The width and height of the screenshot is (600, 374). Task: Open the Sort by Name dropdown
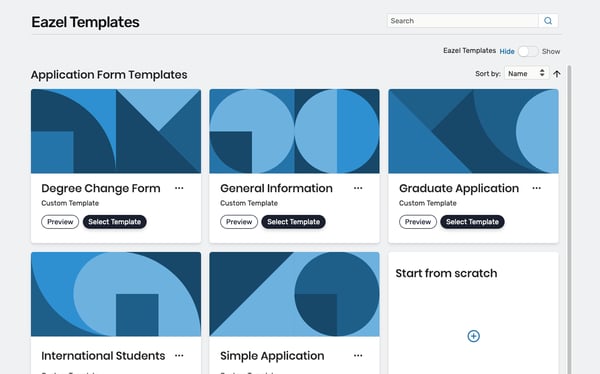[527, 73]
